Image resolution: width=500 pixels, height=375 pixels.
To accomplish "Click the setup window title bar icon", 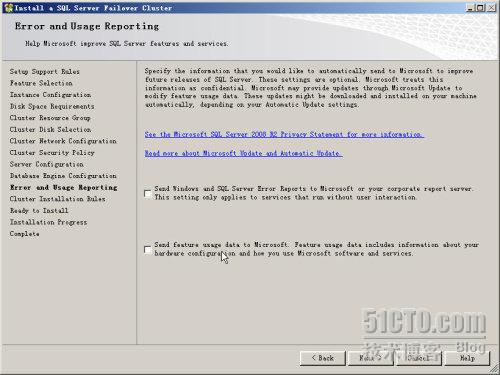I will coord(9,8).
